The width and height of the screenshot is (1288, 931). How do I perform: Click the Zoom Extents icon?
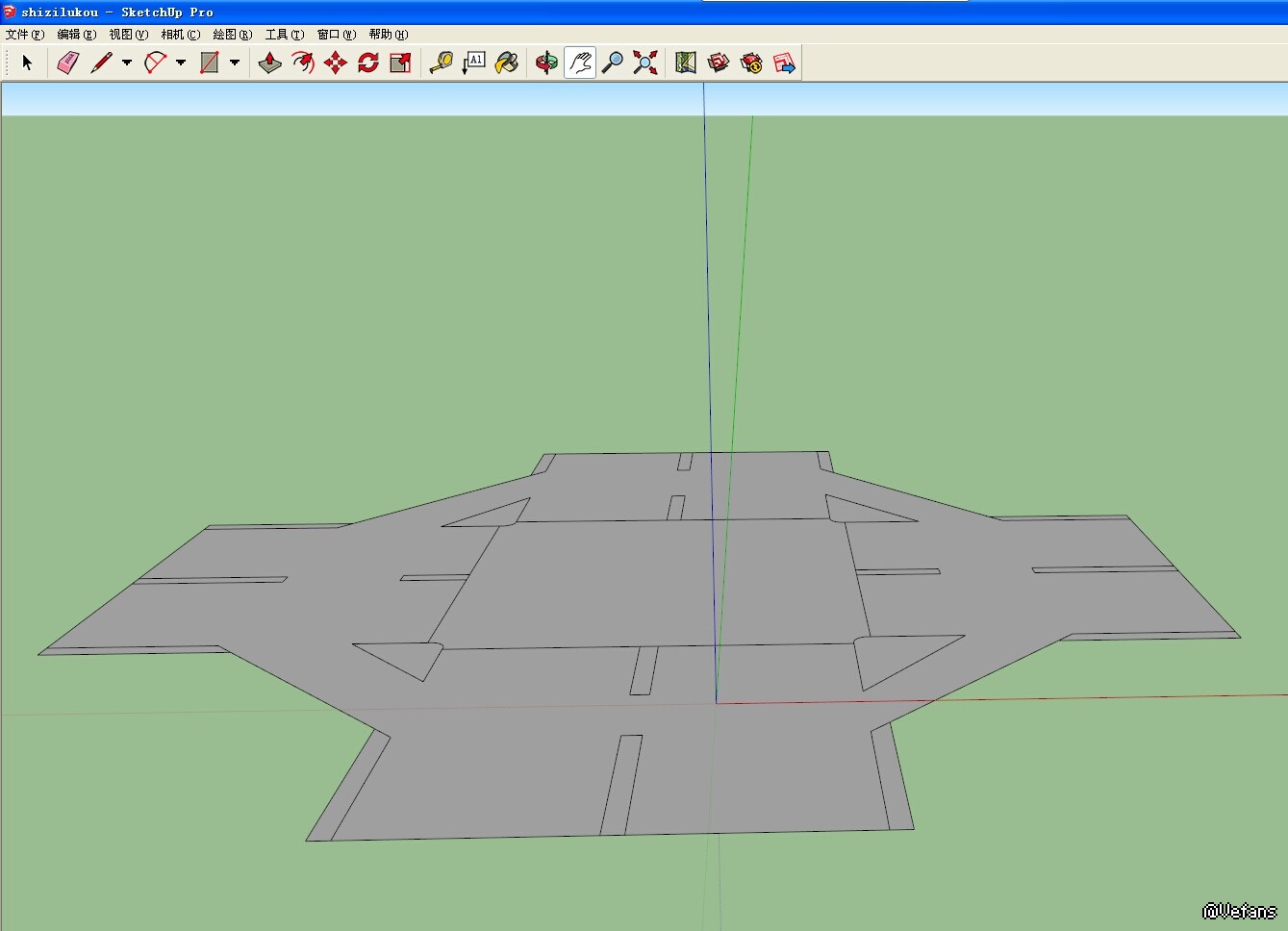[x=645, y=63]
